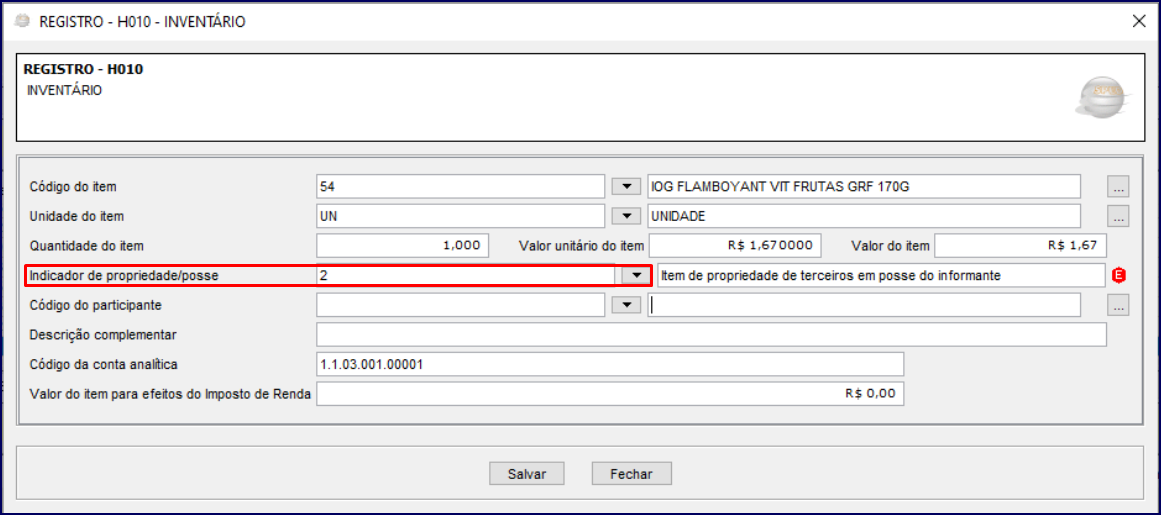Click the item description field IOG FLAMBOYANT

[x=863, y=187]
